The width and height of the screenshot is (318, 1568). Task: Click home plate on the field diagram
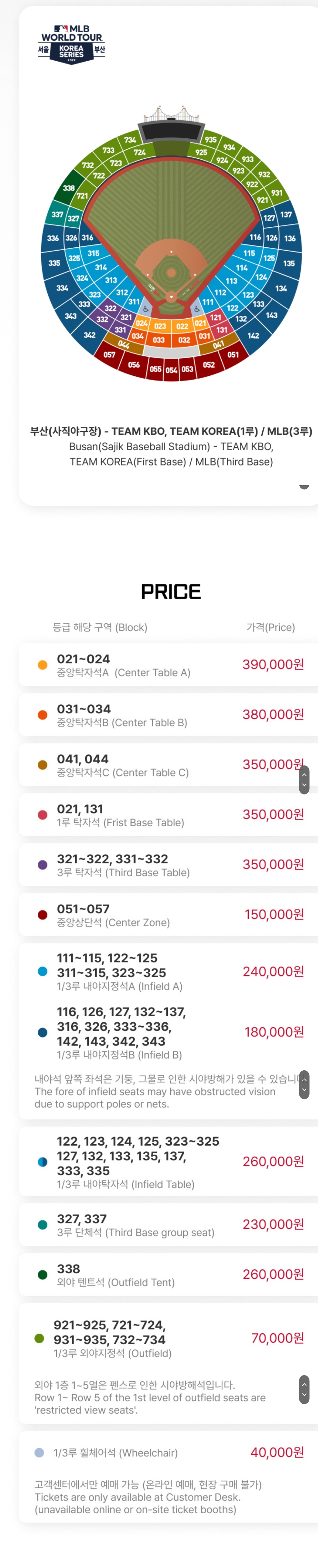pos(171,297)
